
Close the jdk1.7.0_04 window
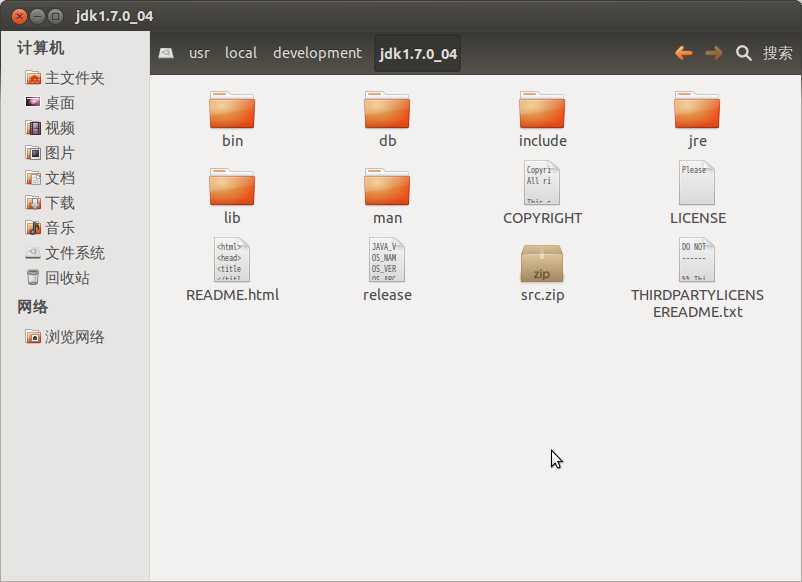coord(19,16)
